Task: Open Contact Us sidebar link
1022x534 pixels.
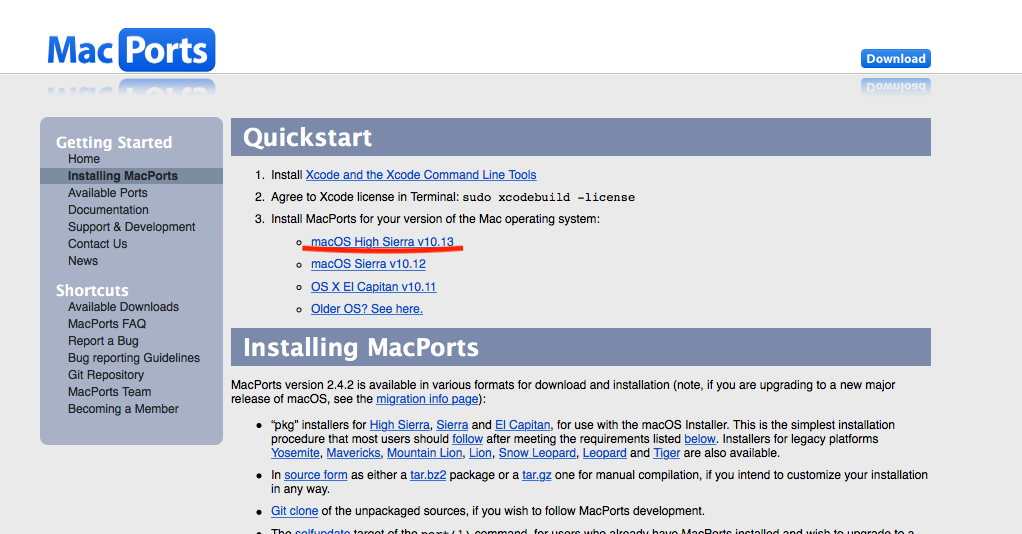Action: [x=98, y=244]
